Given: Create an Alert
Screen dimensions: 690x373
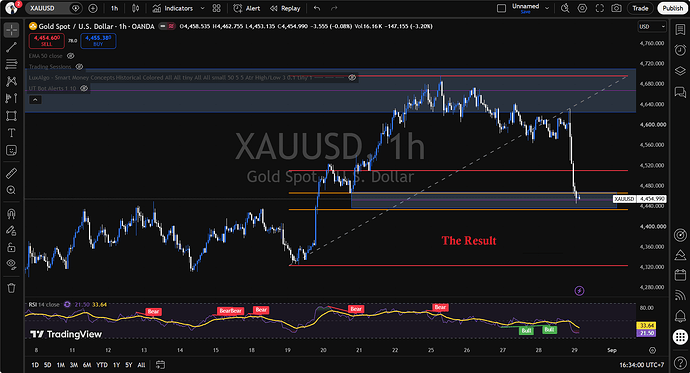Looking at the screenshot, I should coord(247,8).
